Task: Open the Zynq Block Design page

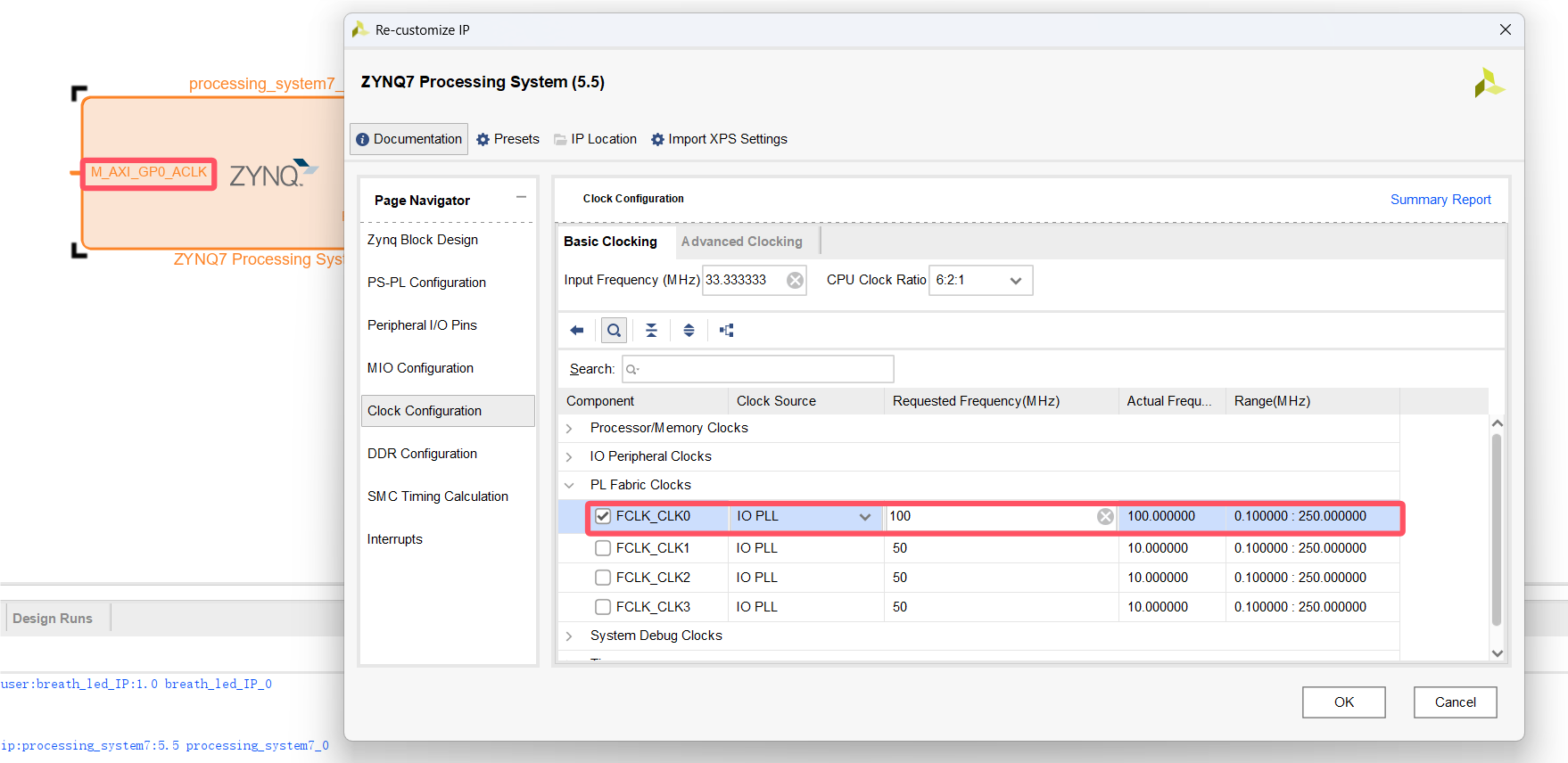Action: click(x=423, y=240)
